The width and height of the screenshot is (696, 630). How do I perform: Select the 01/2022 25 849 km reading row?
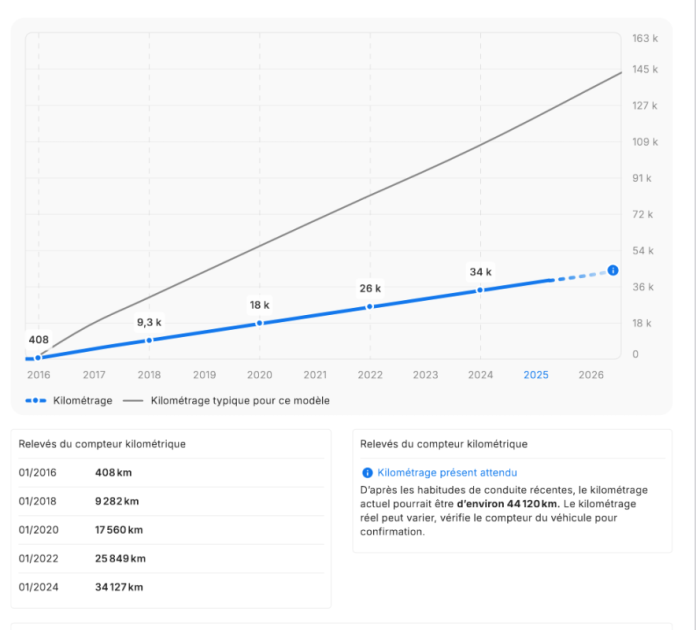(171, 559)
